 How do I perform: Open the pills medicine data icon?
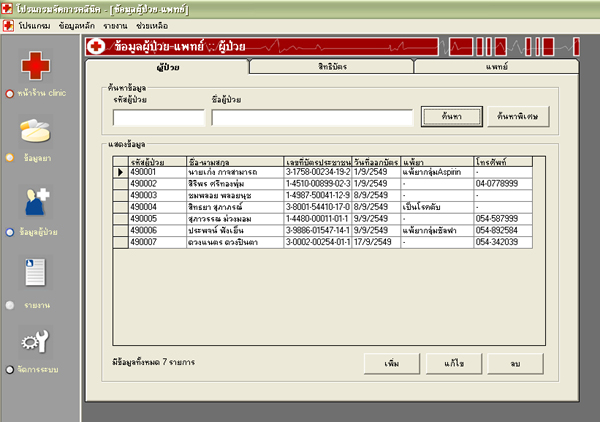tap(37, 130)
